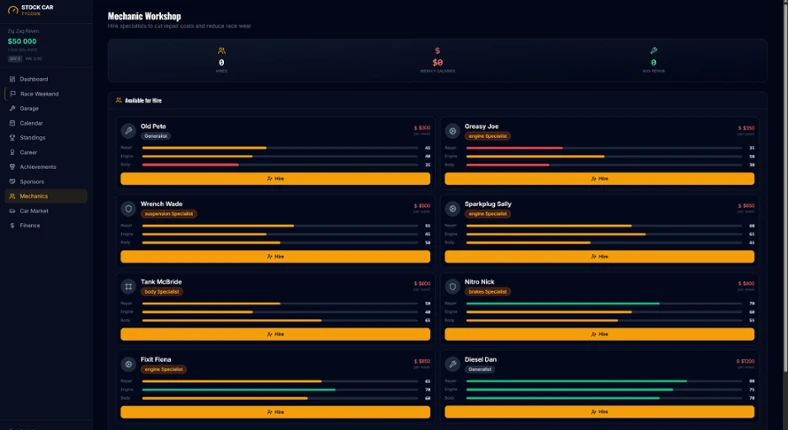This screenshot has width=788, height=430.
Task: Click the Stock Car Tycoon speedometer logo
Action: click(x=13, y=10)
